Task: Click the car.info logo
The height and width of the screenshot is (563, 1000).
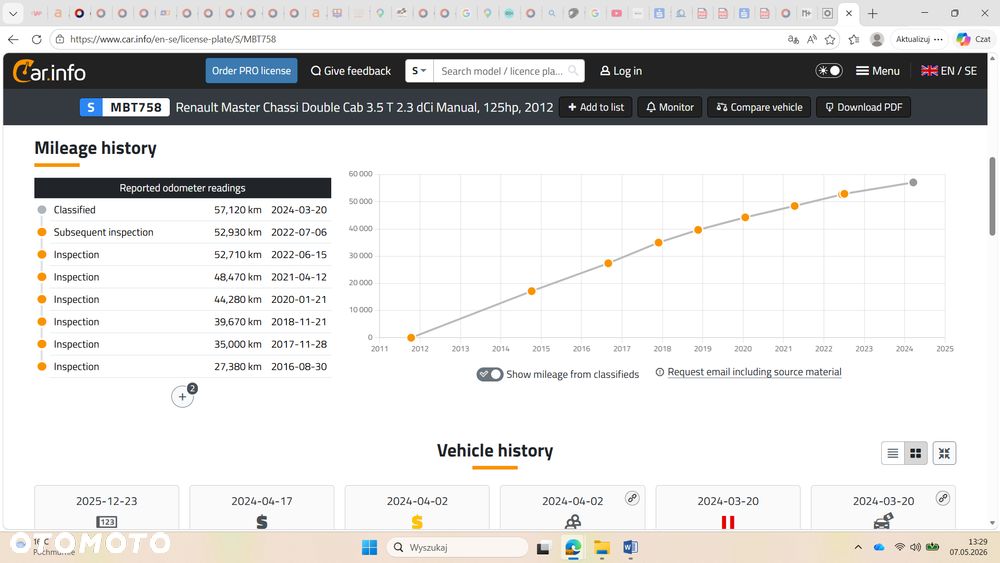Action: 49,71
